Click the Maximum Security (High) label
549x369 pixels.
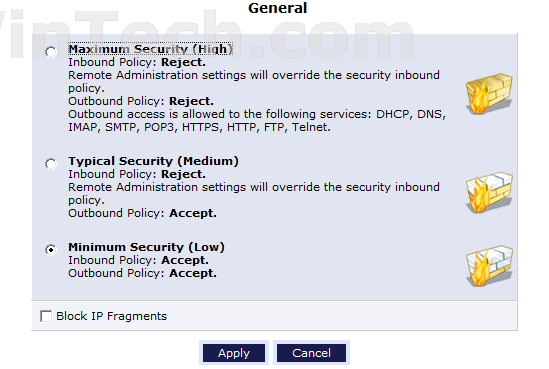(151, 49)
